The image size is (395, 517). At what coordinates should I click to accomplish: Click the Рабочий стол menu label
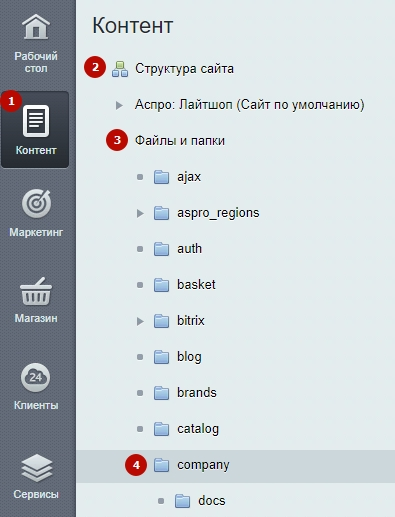tap(36, 62)
